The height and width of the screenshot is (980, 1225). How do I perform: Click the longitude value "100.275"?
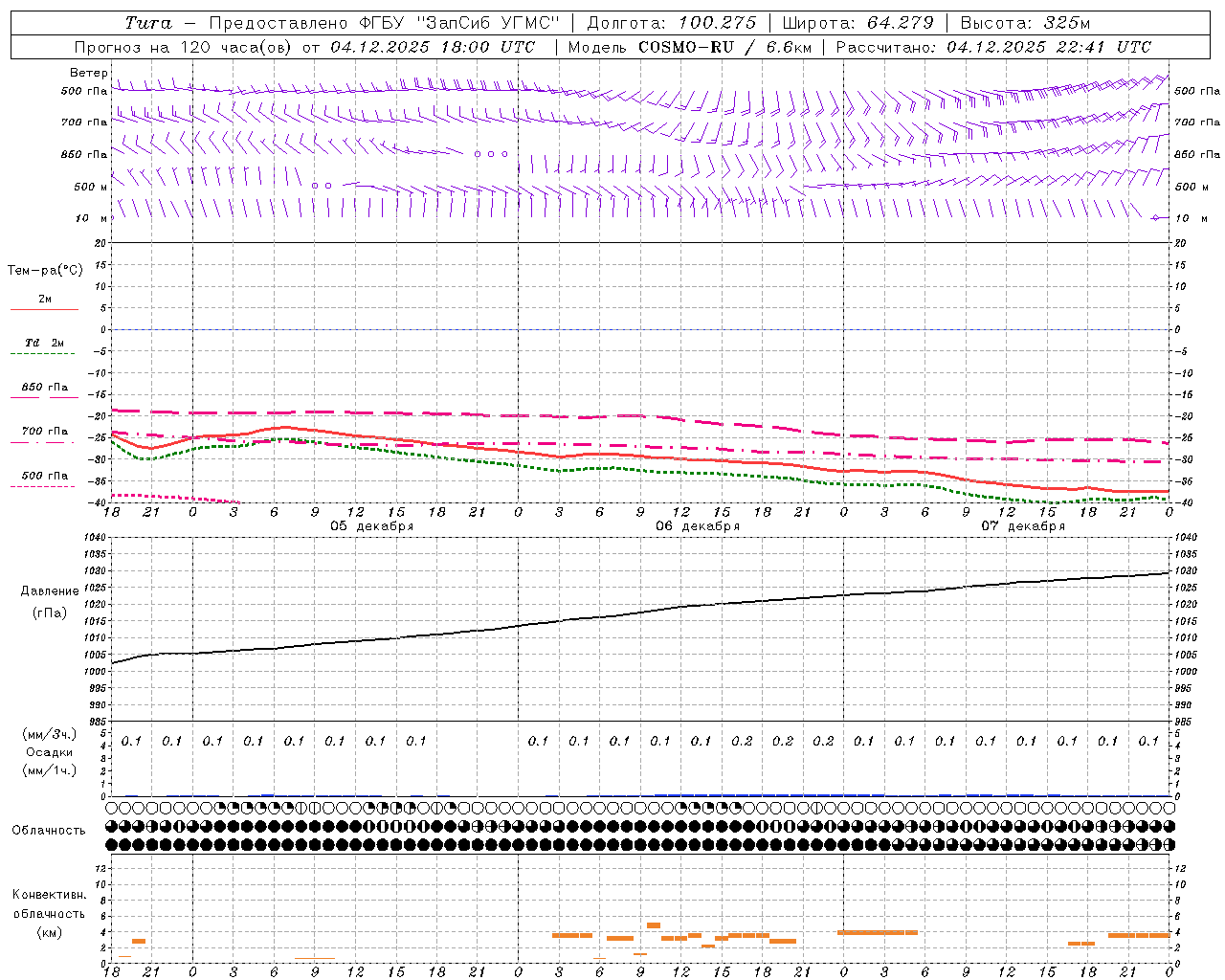coord(718,23)
